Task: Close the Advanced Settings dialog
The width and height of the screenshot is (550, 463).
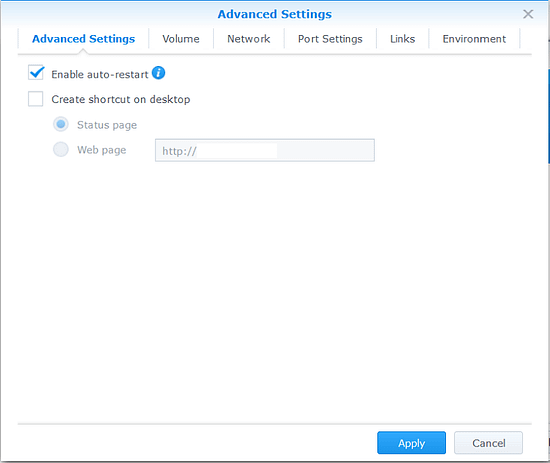Action: [528, 14]
